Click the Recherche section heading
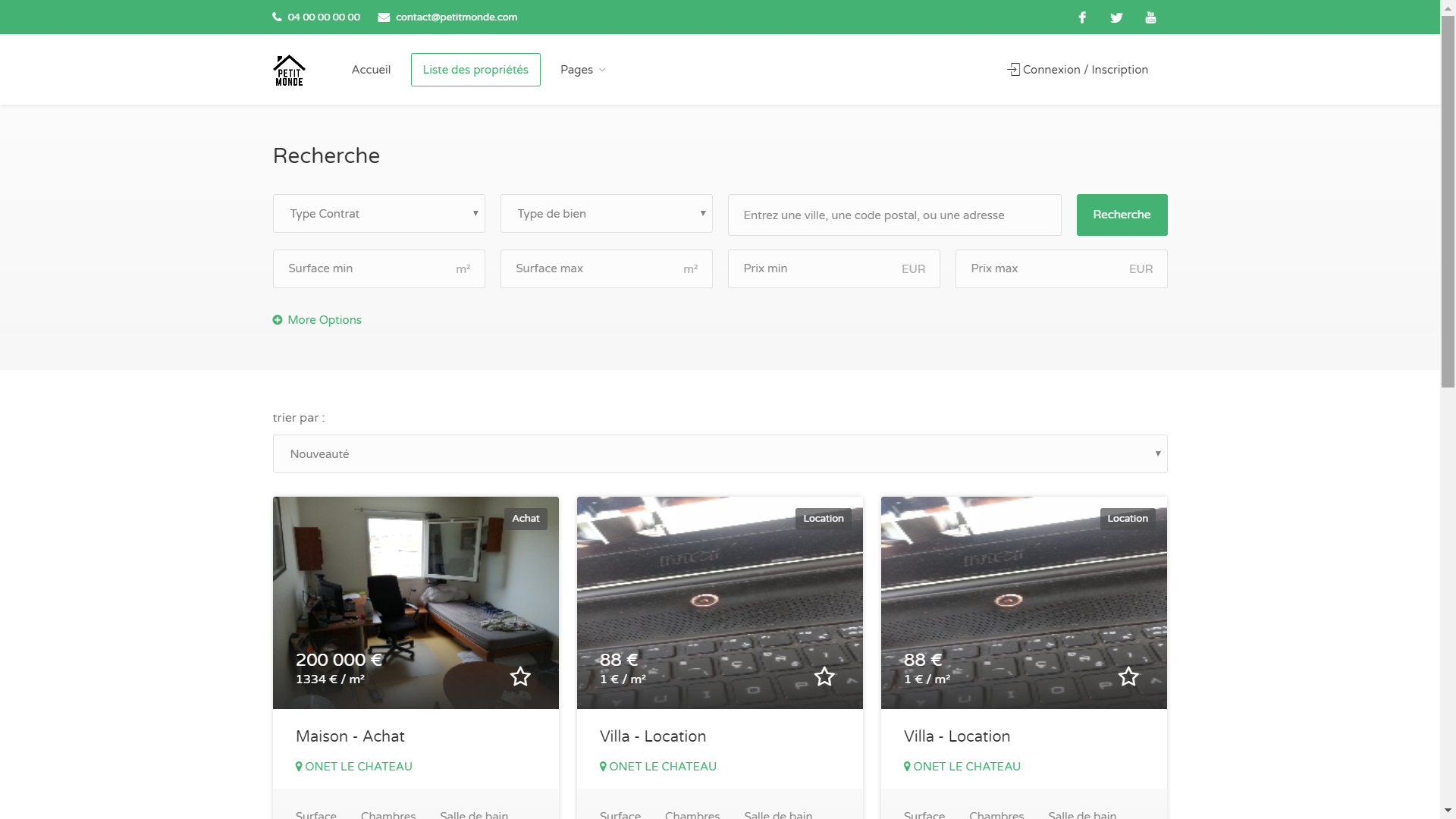 click(x=326, y=155)
